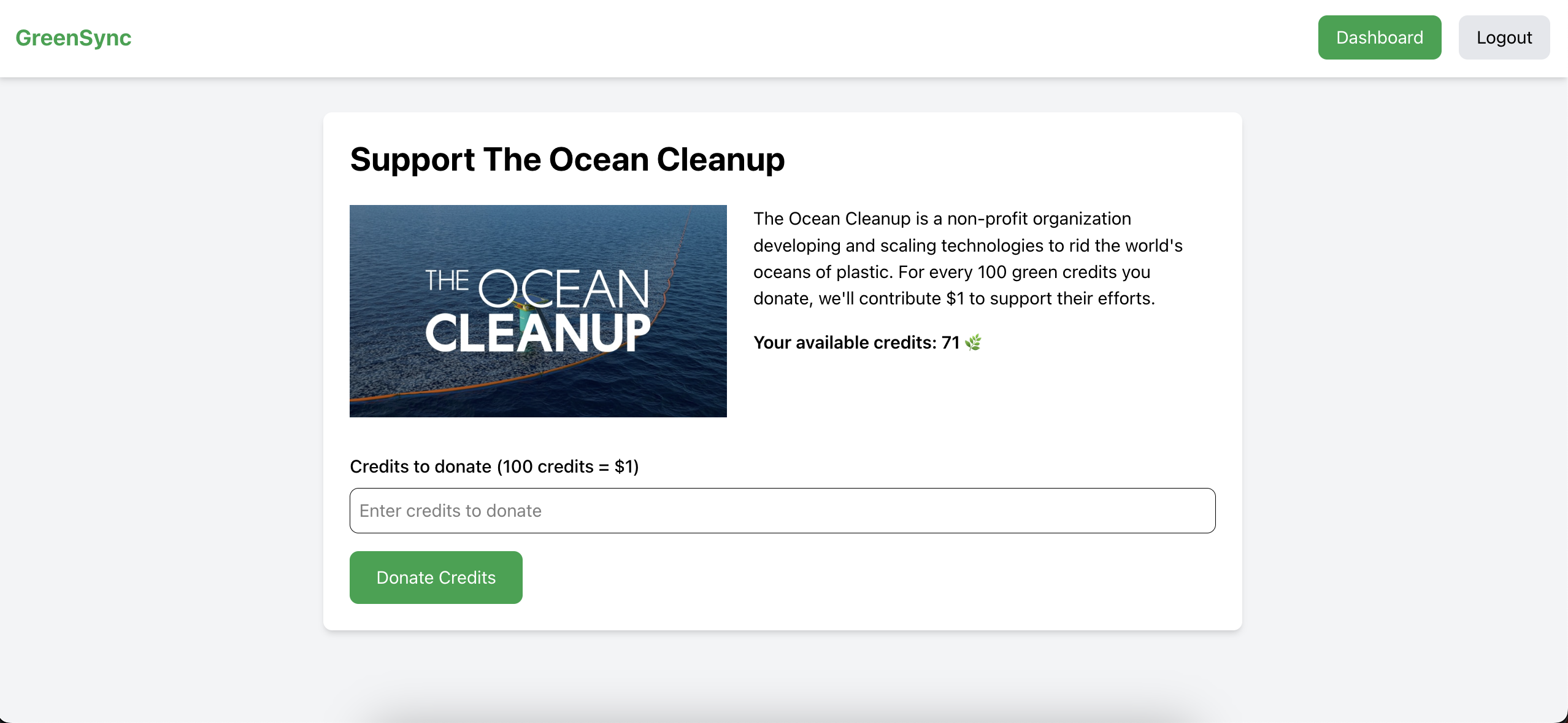Click the GreenSync logo

73,37
